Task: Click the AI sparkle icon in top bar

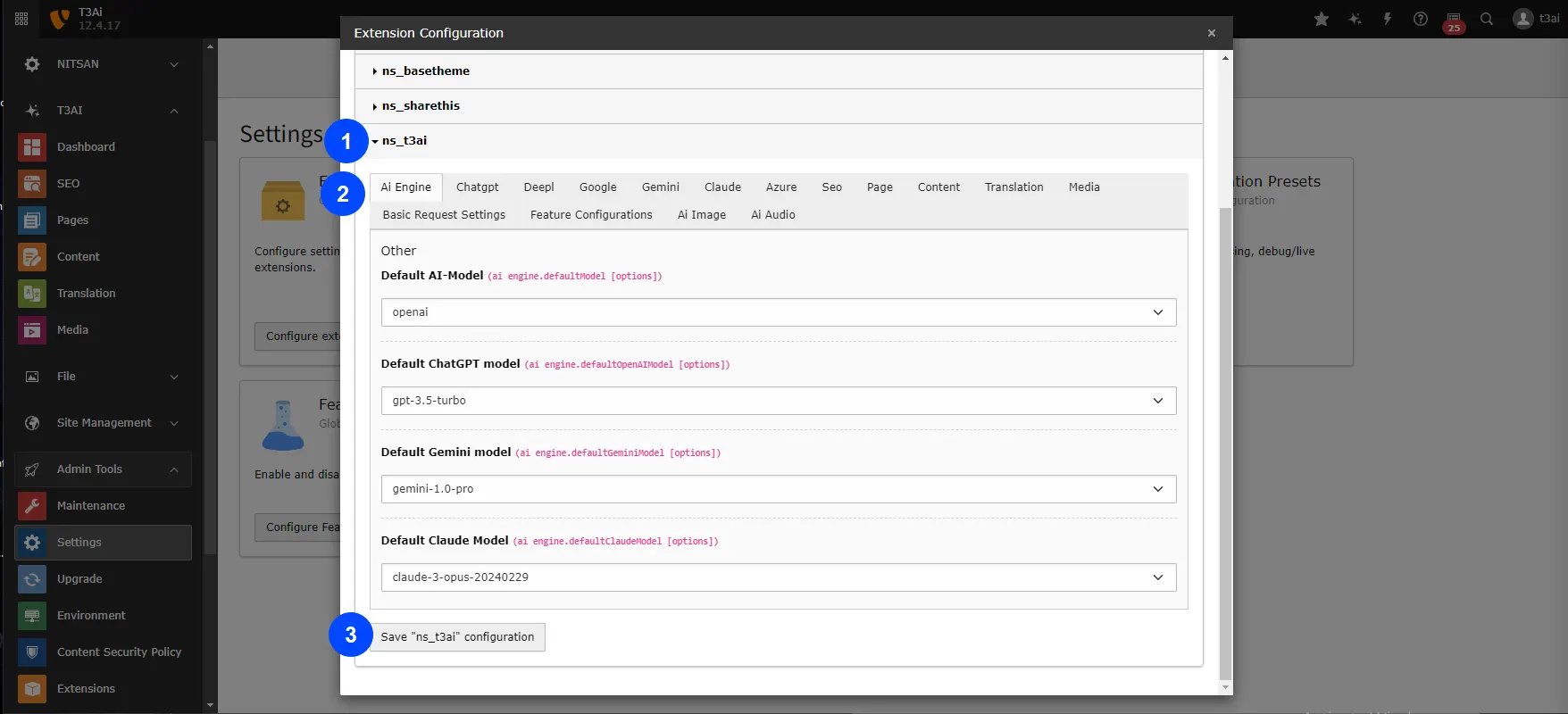Action: (x=1355, y=19)
